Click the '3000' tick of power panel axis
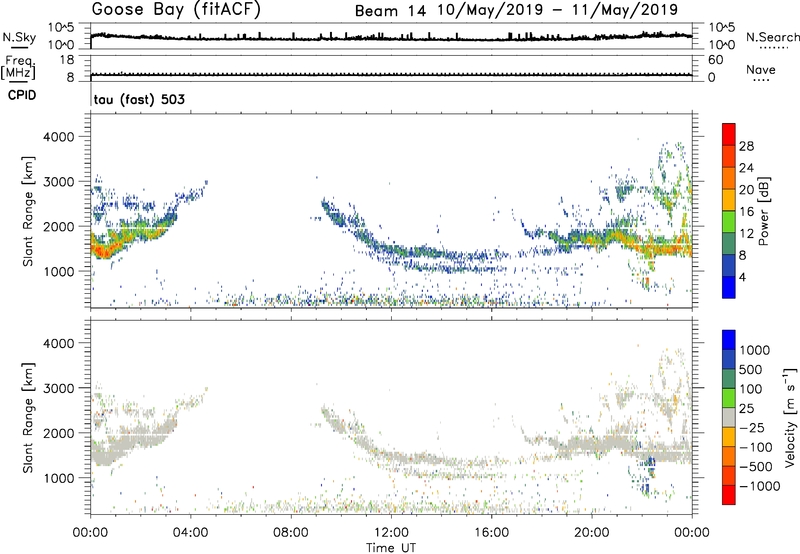This screenshot has width=800, height=554. click(58, 182)
